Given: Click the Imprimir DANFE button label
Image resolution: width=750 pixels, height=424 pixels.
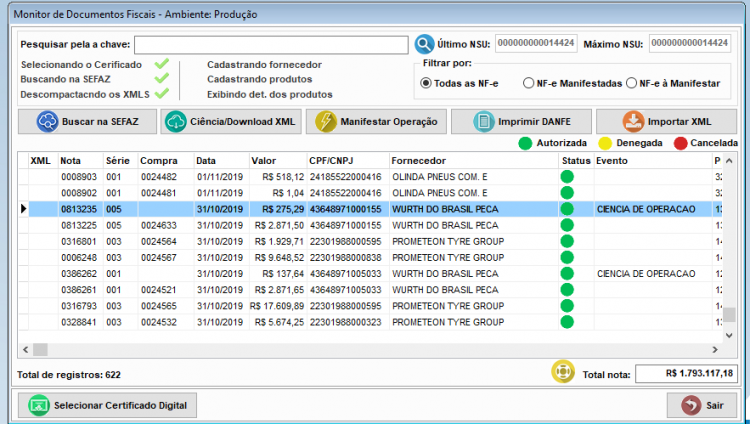Looking at the screenshot, I should click(534, 122).
